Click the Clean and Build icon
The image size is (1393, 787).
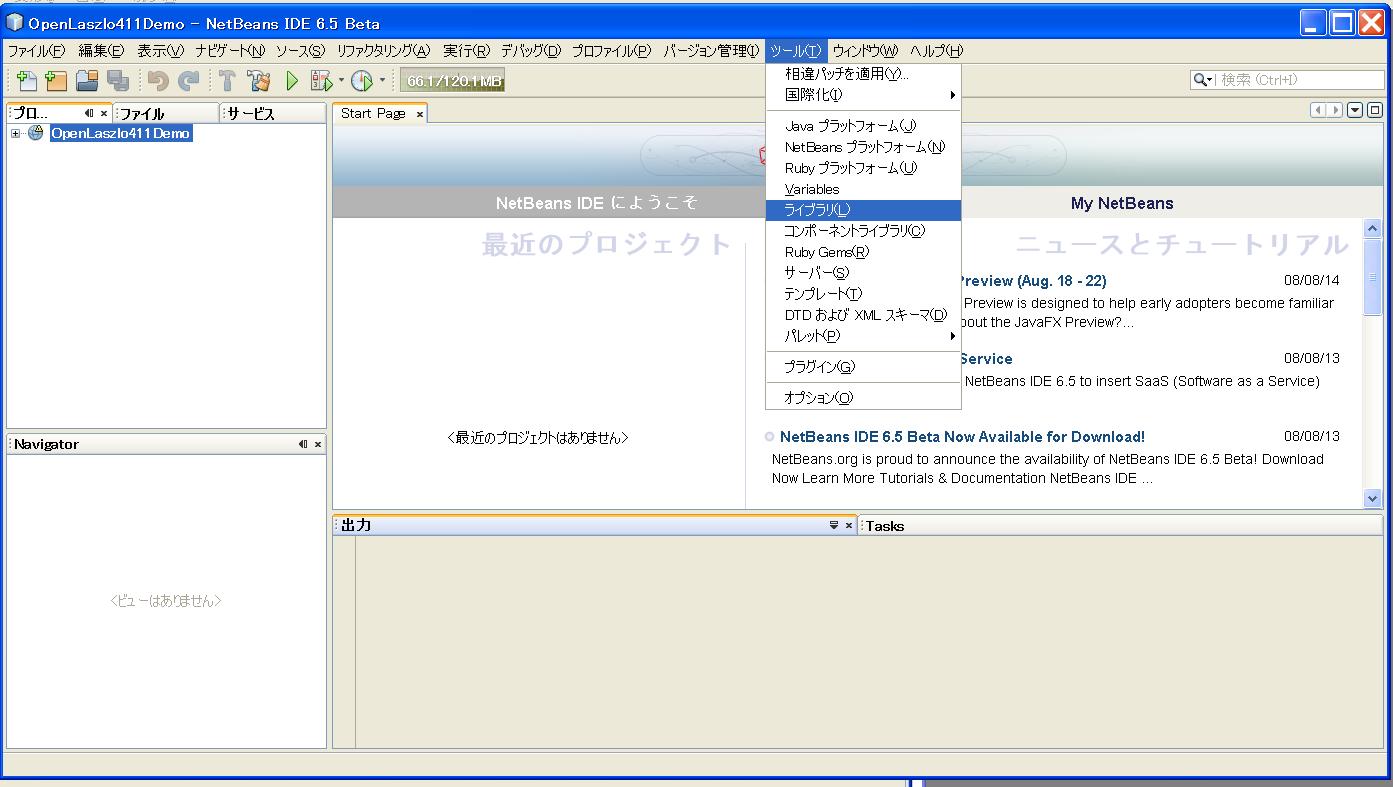[x=259, y=81]
